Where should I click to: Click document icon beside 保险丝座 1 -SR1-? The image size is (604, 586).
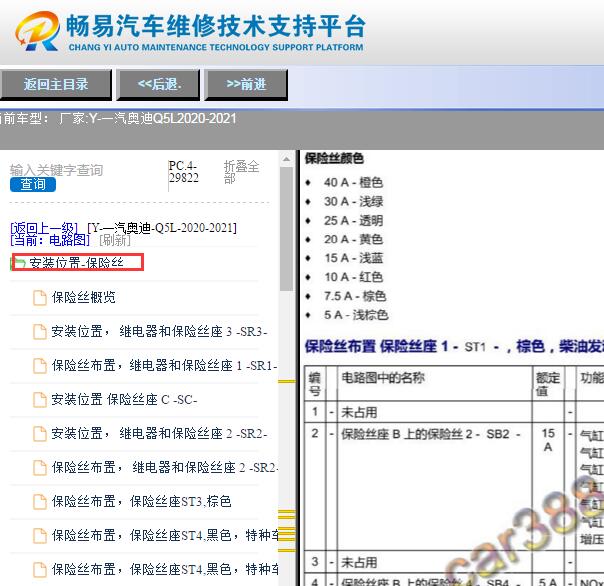tap(39, 366)
